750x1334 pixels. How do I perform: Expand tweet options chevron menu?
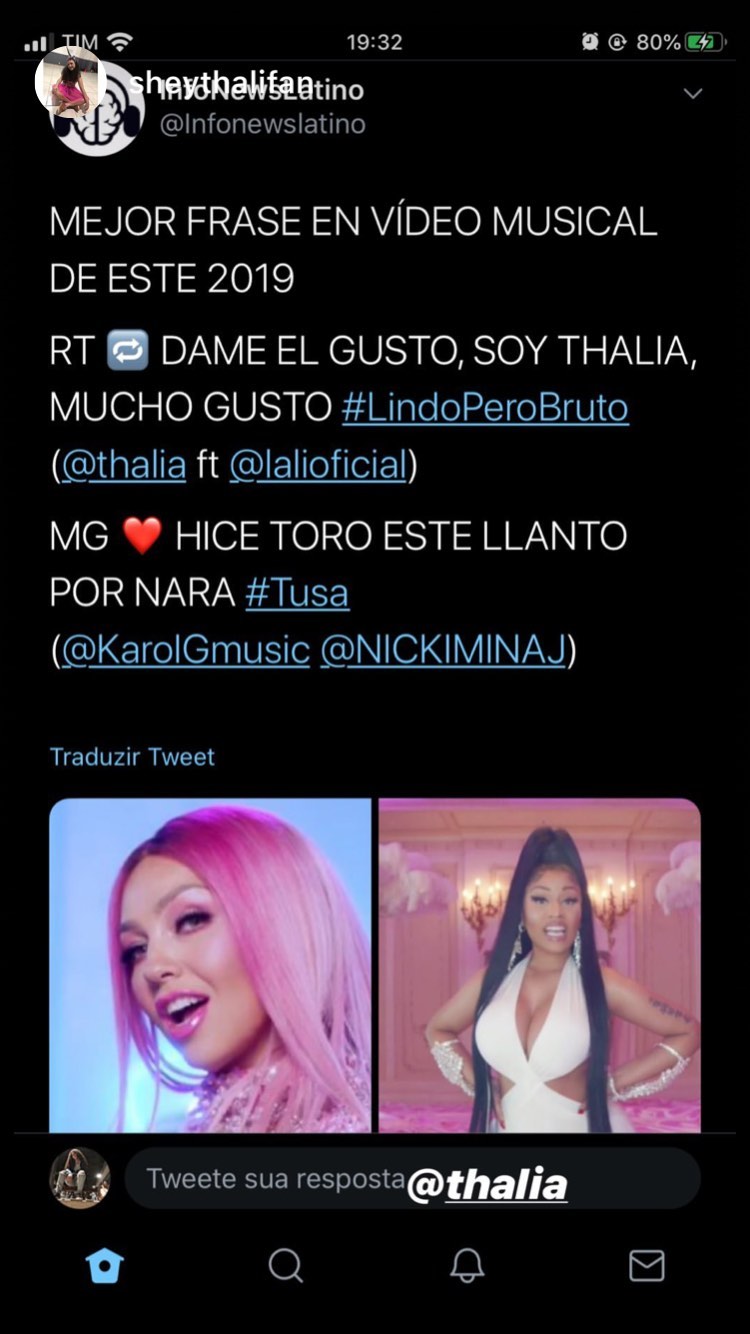(x=692, y=93)
